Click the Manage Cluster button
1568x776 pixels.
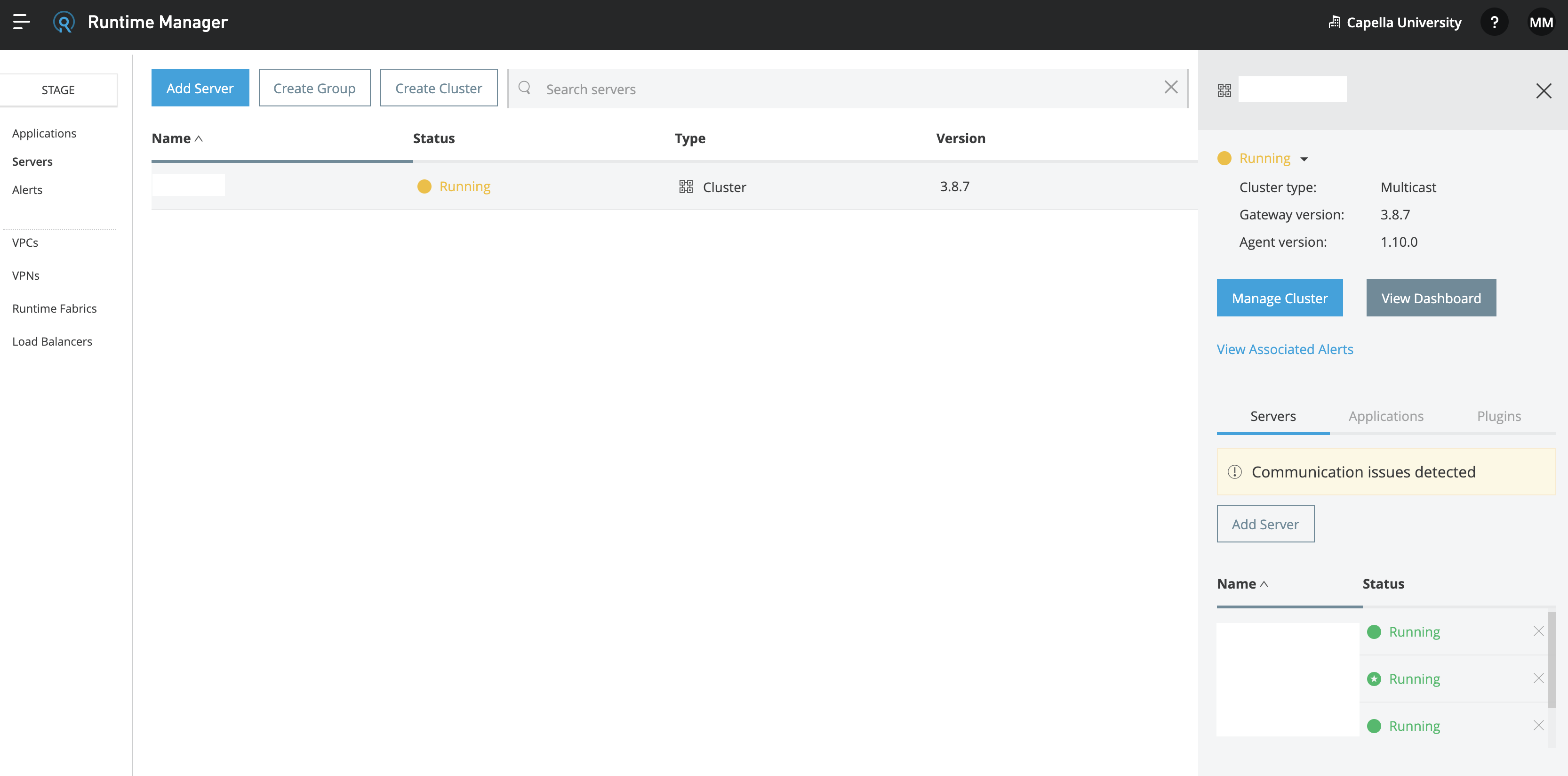coord(1279,298)
